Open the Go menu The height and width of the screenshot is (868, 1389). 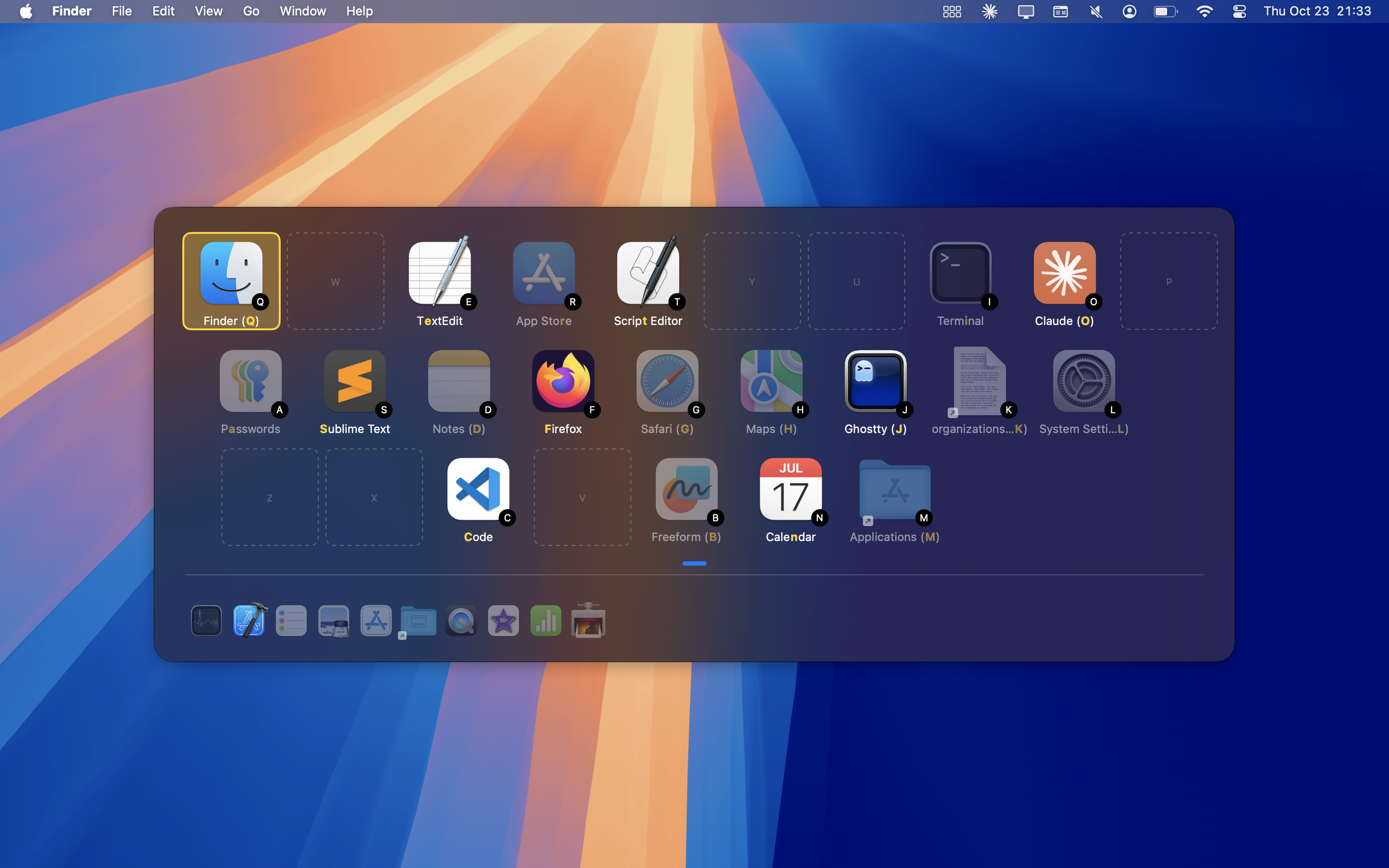point(251,12)
